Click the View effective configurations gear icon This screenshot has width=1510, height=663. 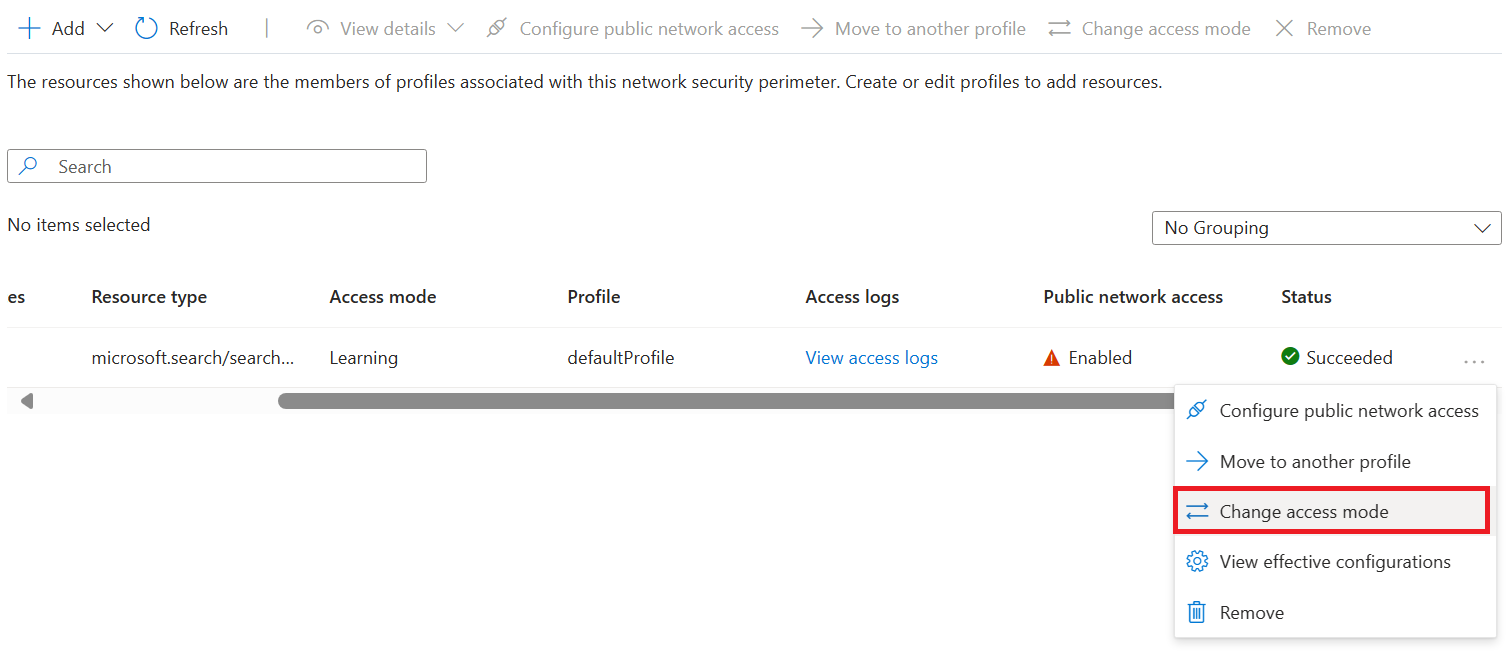coord(1197,561)
